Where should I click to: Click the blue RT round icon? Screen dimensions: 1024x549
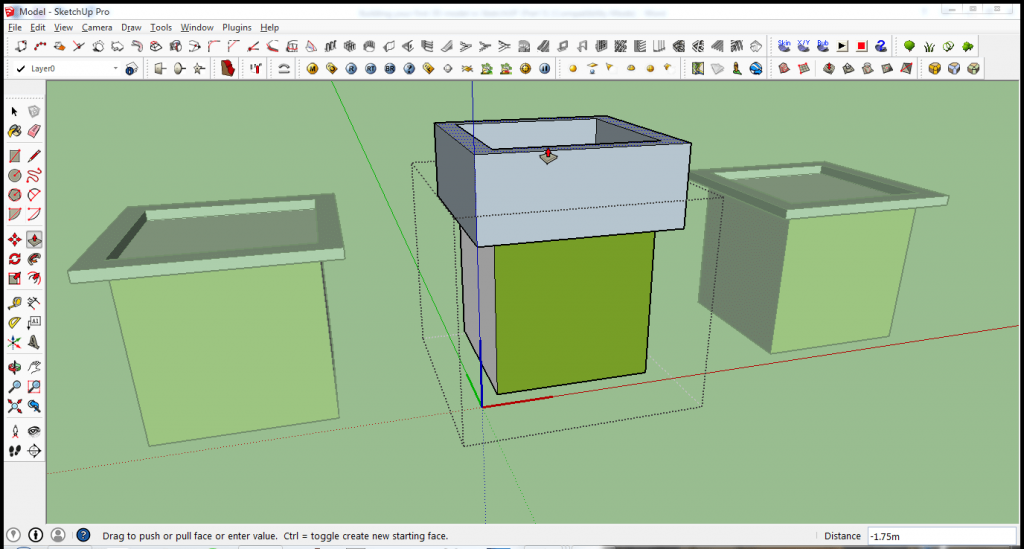pyautogui.click(x=370, y=69)
